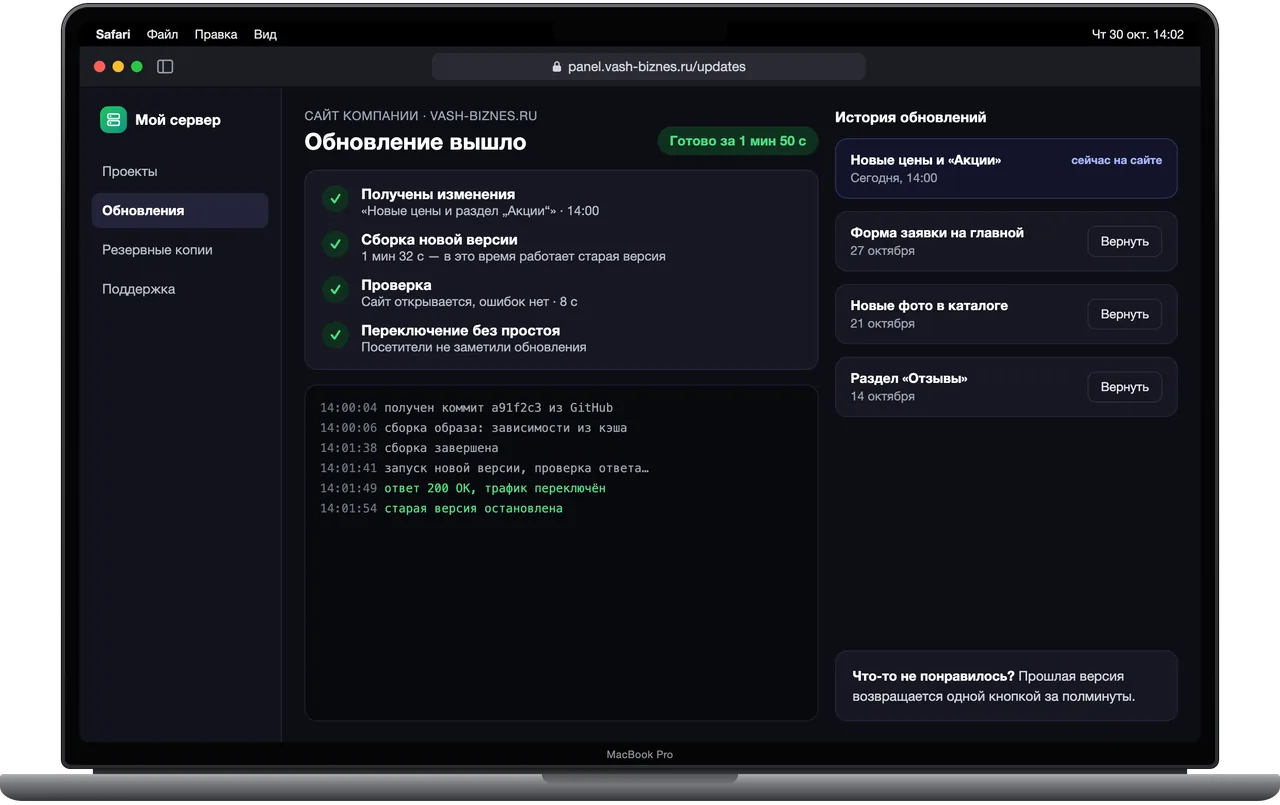This screenshot has width=1280, height=805.
Task: Click the «сейчас на сайте» label
Action: pos(1117,160)
